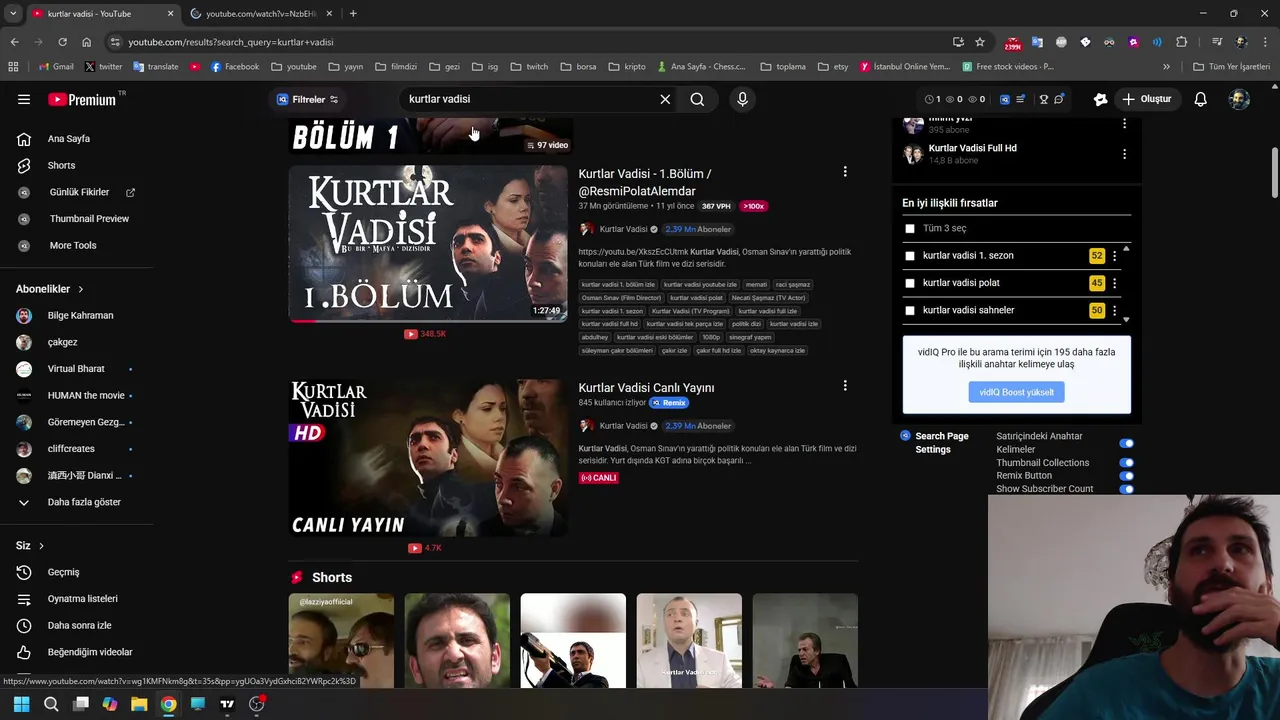Open Chrome tab search dropdown arrow
Viewport: 1280px width, 720px height.
point(13,13)
